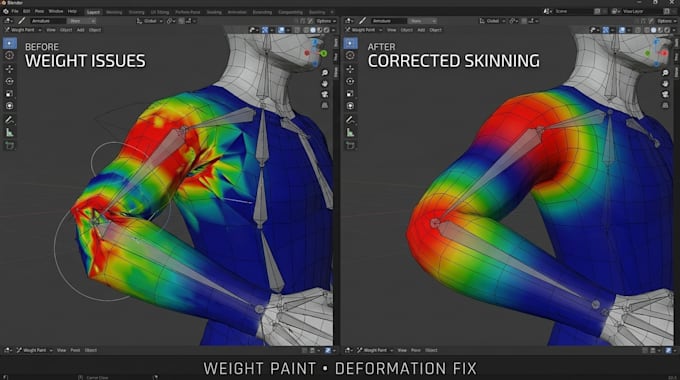Select the Add Cube tool in left viewport
This screenshot has width=680, height=380.
click(x=10, y=146)
